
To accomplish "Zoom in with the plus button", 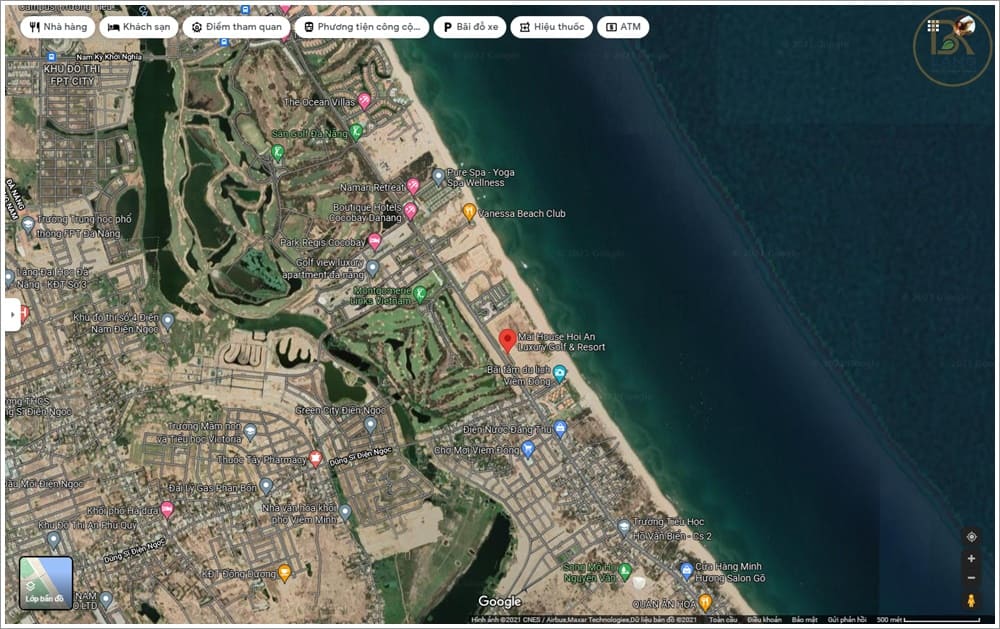I will pyautogui.click(x=971, y=558).
